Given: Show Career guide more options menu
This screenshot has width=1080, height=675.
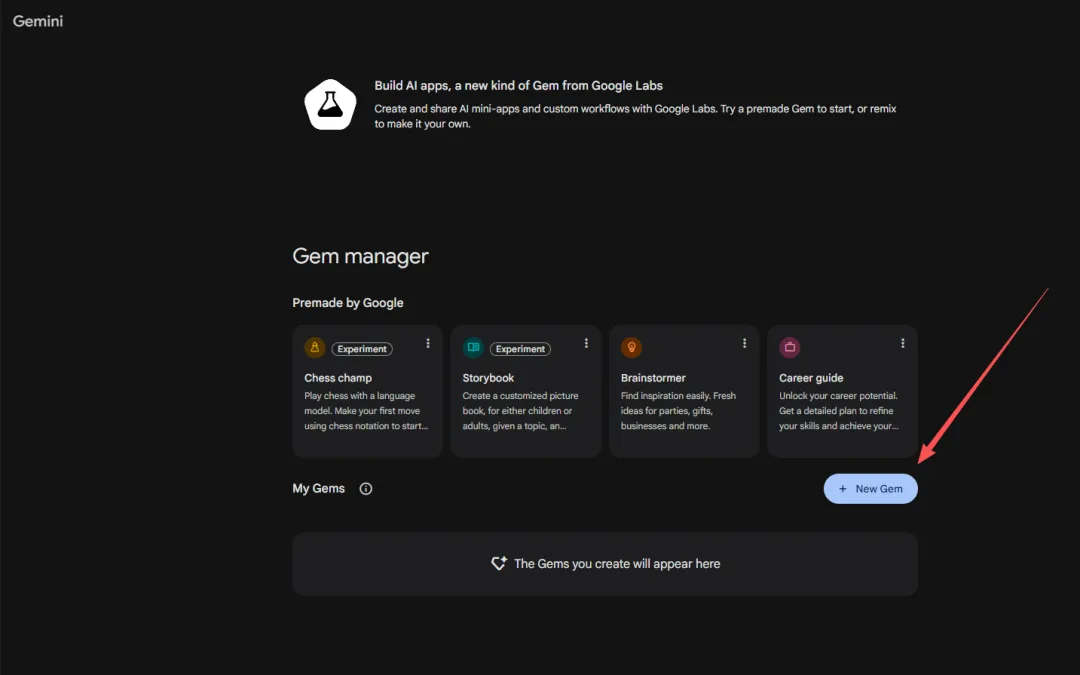Looking at the screenshot, I should (x=902, y=343).
